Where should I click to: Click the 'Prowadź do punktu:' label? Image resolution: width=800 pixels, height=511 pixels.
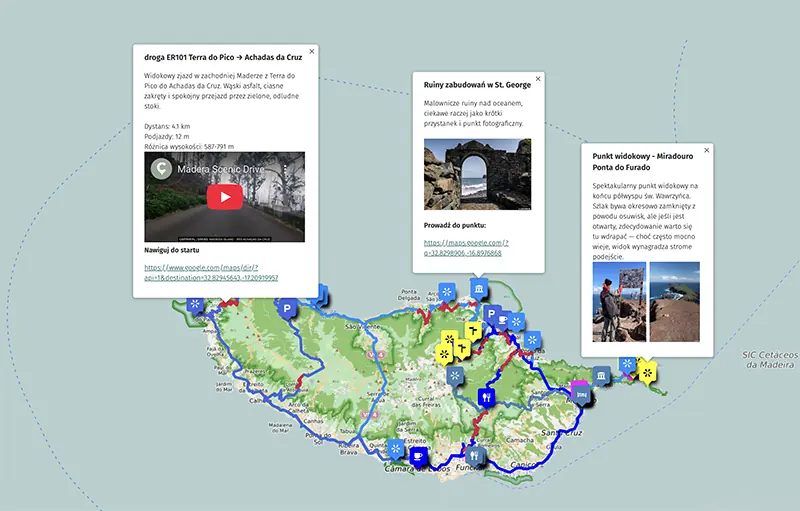tap(455, 225)
